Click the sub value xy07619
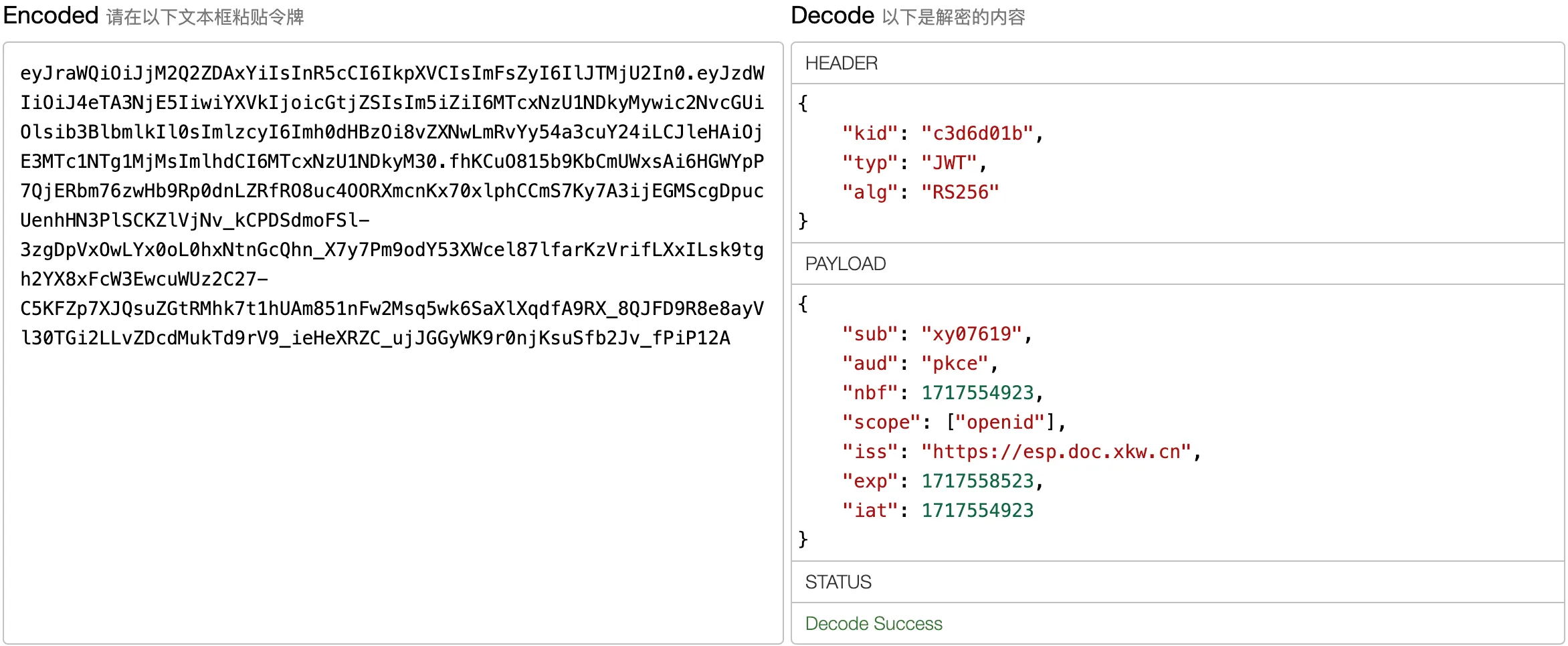 click(971, 334)
